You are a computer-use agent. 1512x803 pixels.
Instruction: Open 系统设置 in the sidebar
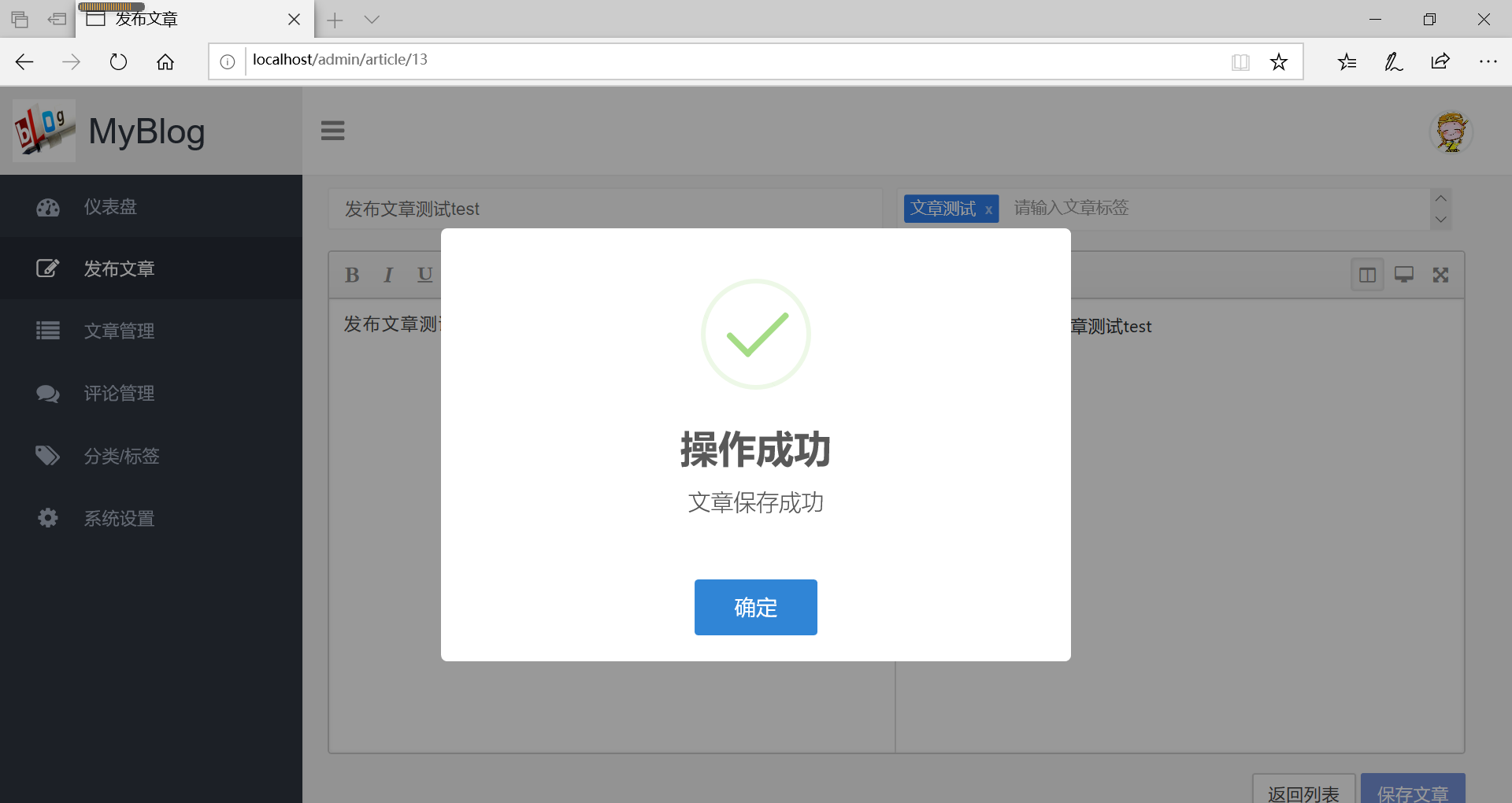point(151,518)
